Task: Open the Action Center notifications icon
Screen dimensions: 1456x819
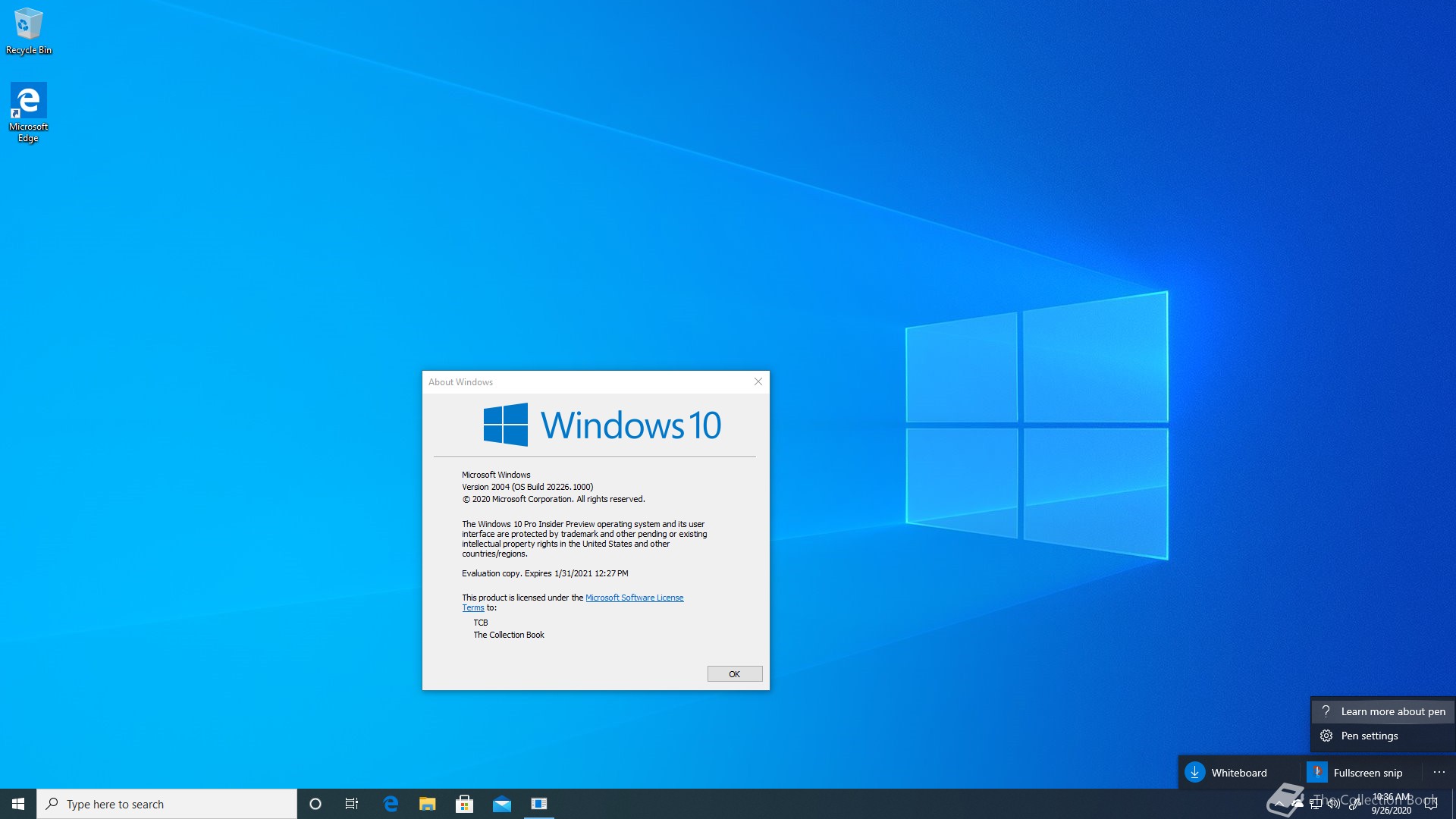Action: click(1431, 804)
